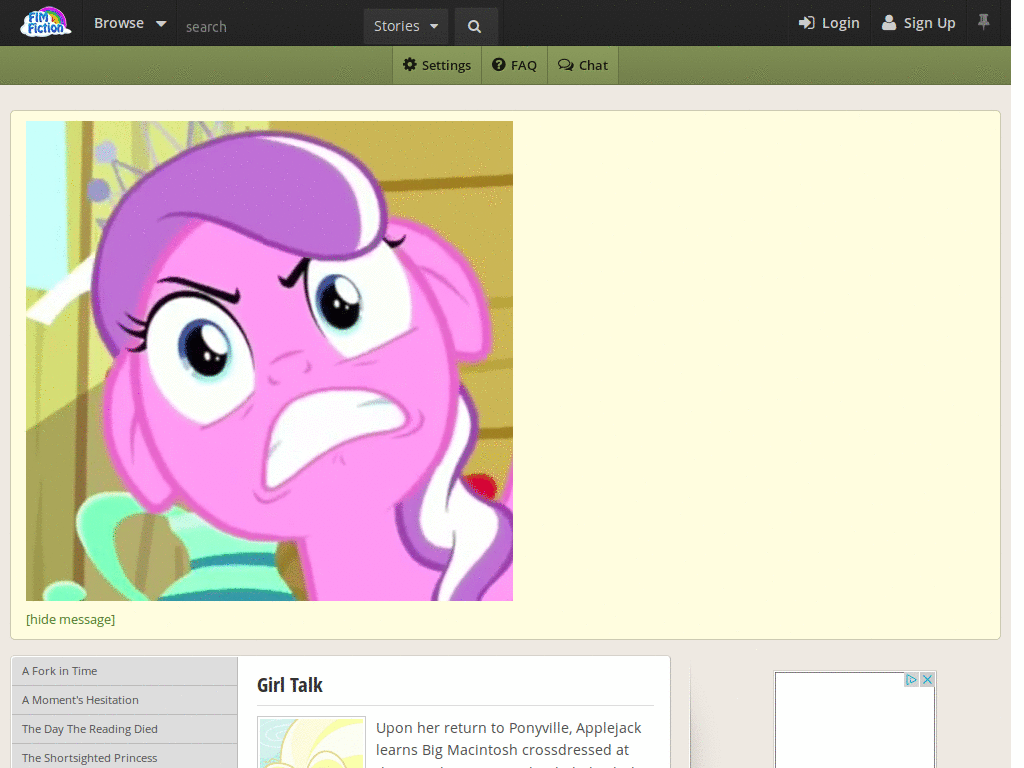Expand the Stories search type dropdown

tap(406, 26)
